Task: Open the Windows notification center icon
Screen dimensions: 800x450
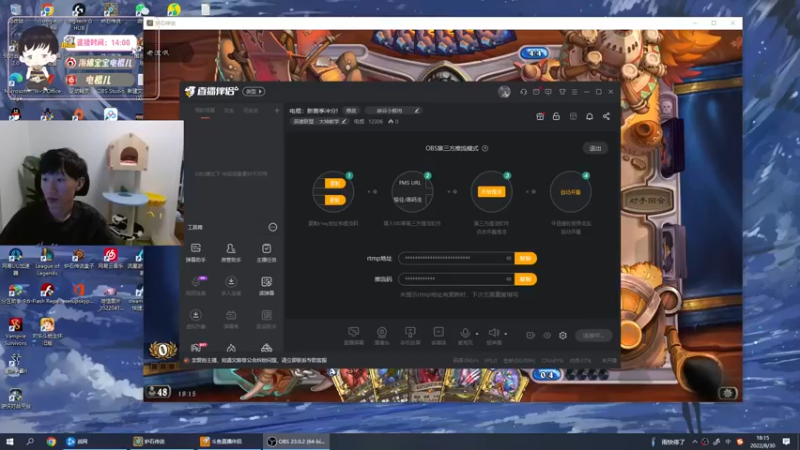Action: [786, 442]
